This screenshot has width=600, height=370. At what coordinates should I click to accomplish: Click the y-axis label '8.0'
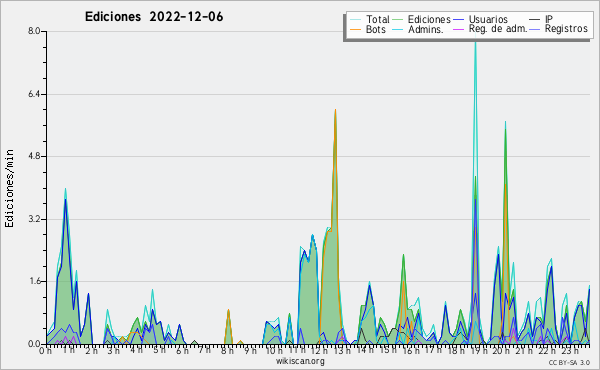point(34,31)
